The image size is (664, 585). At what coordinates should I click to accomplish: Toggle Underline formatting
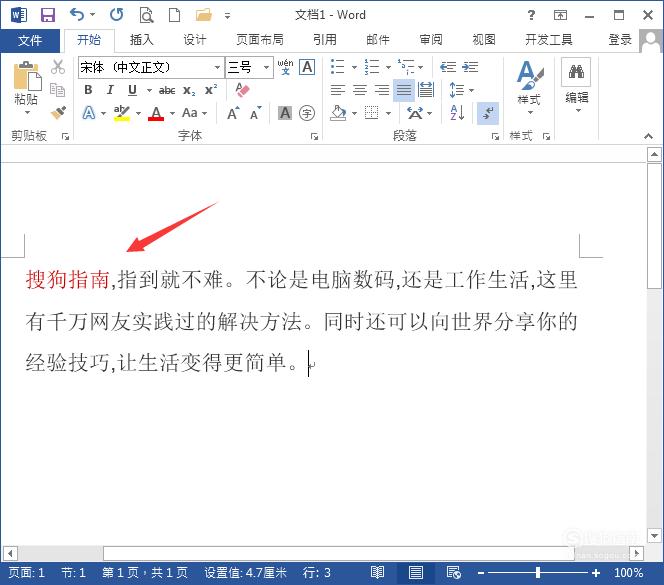(133, 90)
